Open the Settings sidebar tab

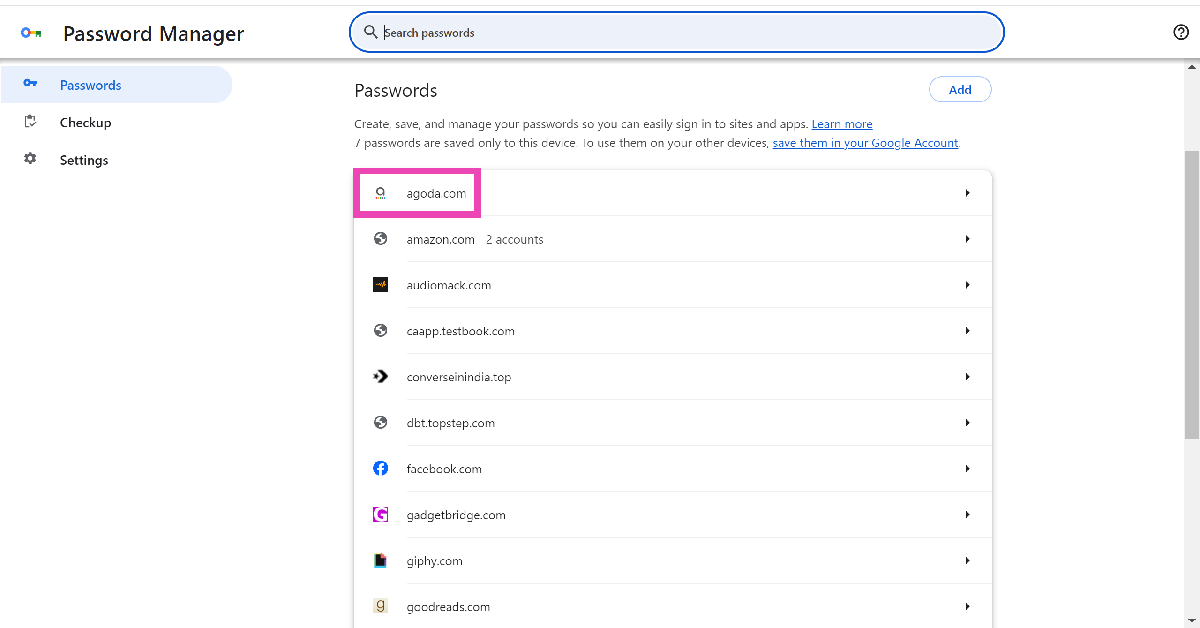[83, 160]
